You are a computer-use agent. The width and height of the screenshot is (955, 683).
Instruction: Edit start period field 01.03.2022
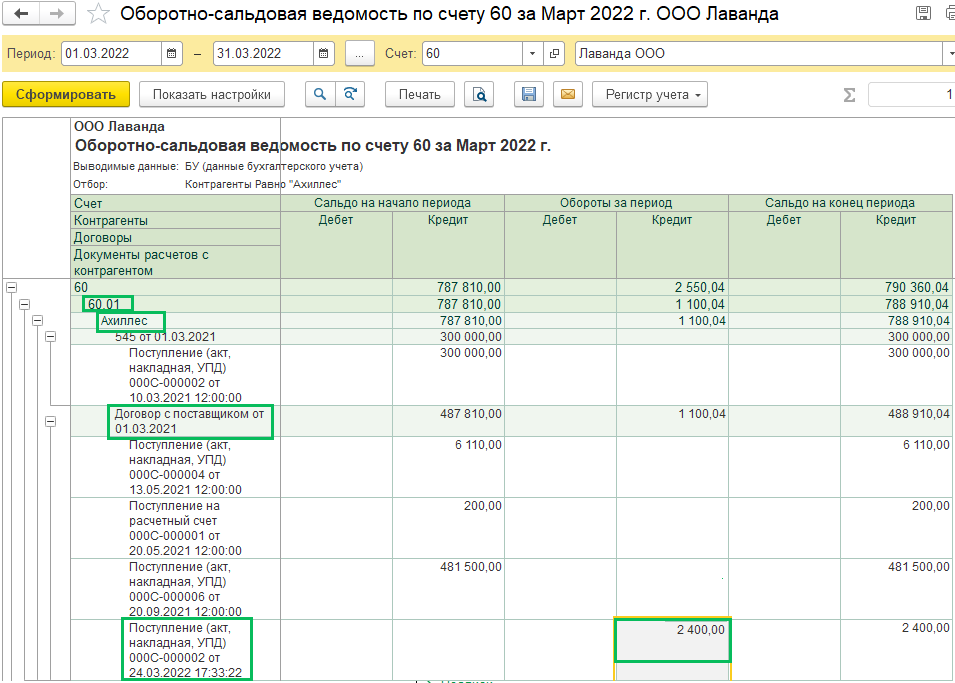111,54
